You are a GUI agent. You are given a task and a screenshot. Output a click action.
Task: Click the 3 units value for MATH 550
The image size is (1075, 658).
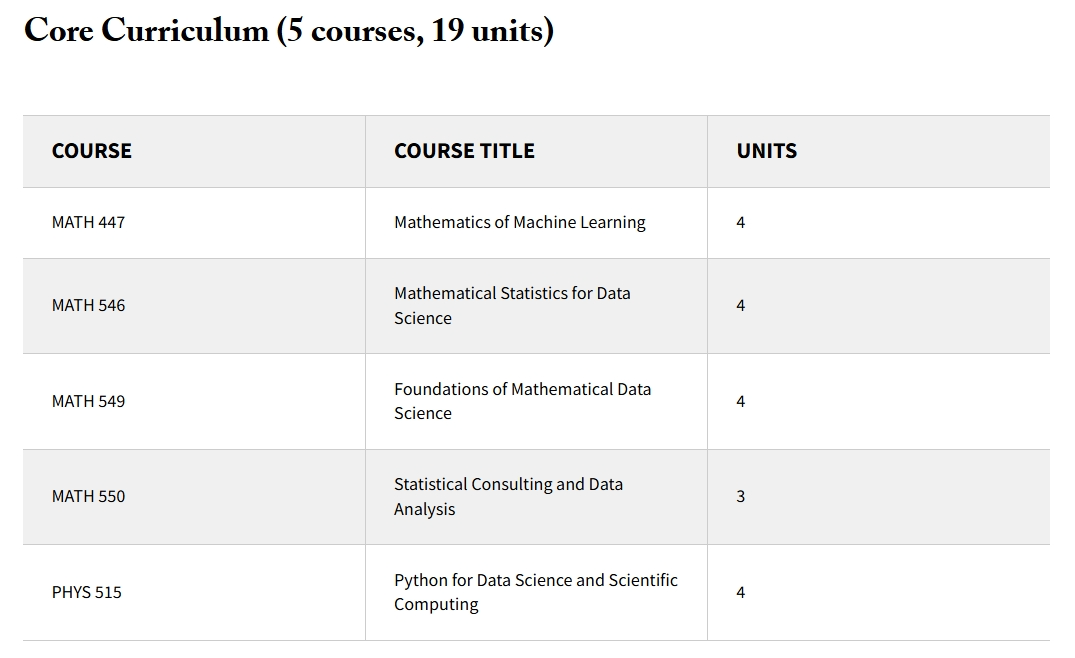741,496
